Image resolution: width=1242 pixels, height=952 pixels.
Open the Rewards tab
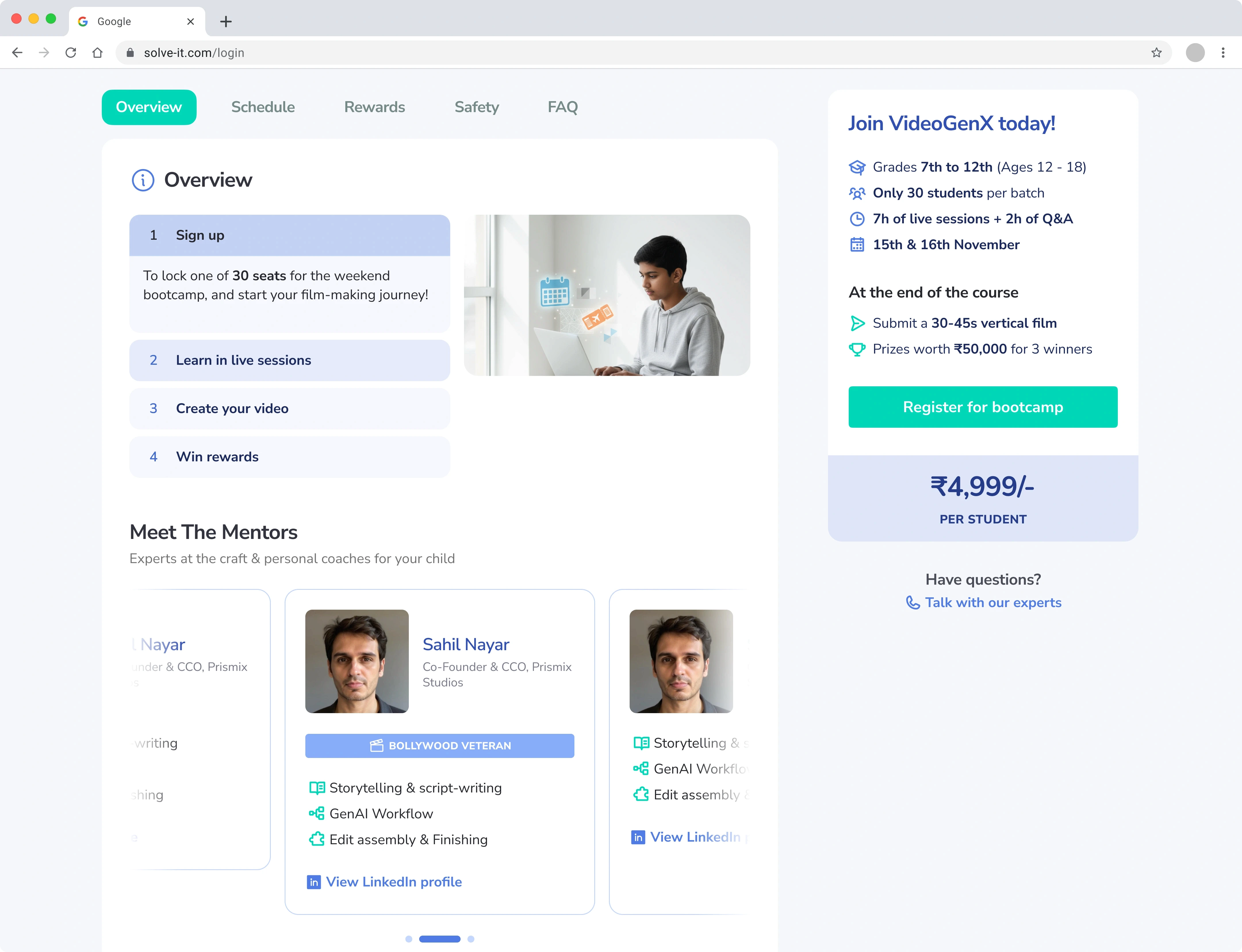tap(374, 107)
